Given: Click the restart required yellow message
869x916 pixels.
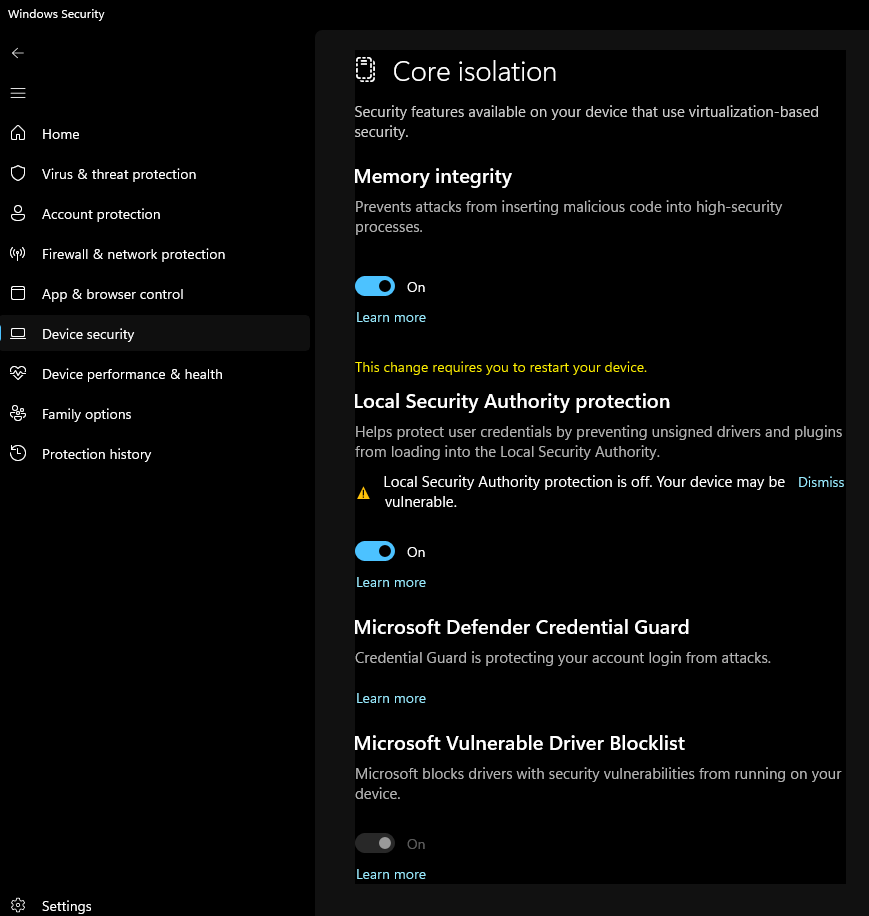Looking at the screenshot, I should tap(501, 367).
